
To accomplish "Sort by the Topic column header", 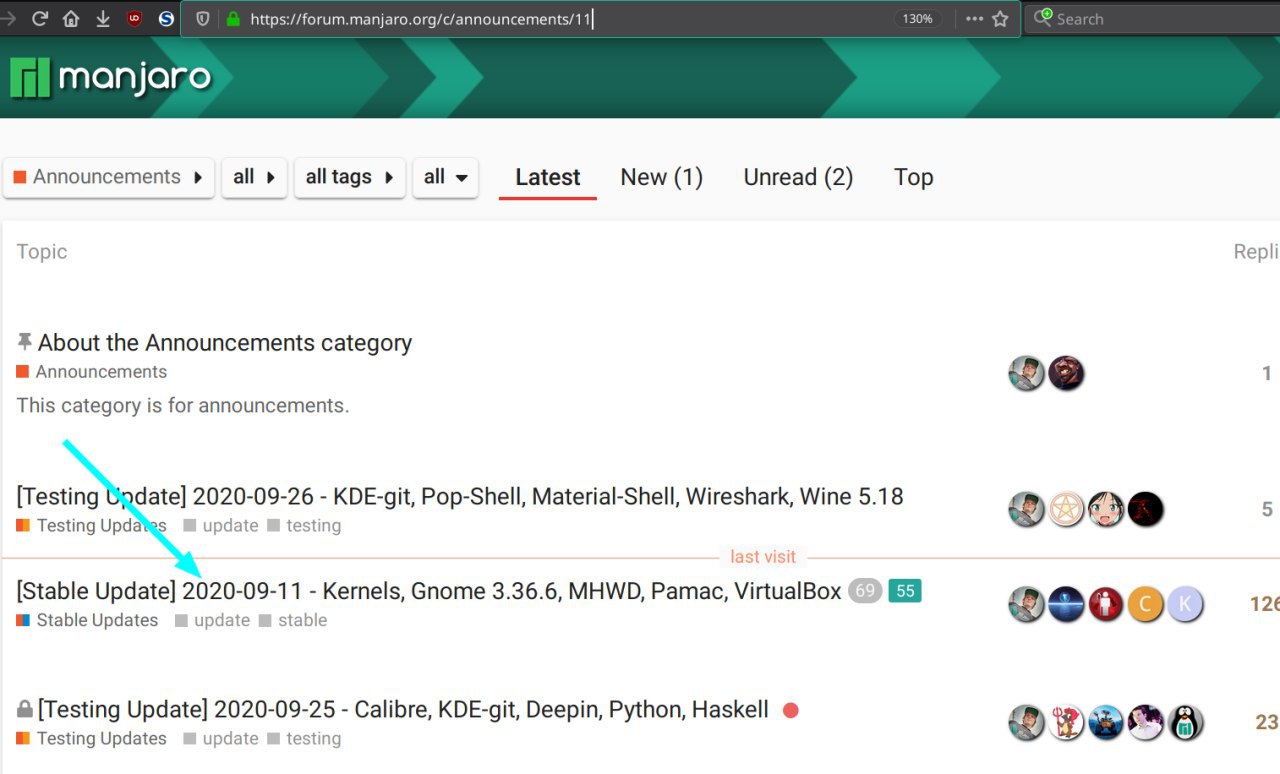I will [x=42, y=252].
